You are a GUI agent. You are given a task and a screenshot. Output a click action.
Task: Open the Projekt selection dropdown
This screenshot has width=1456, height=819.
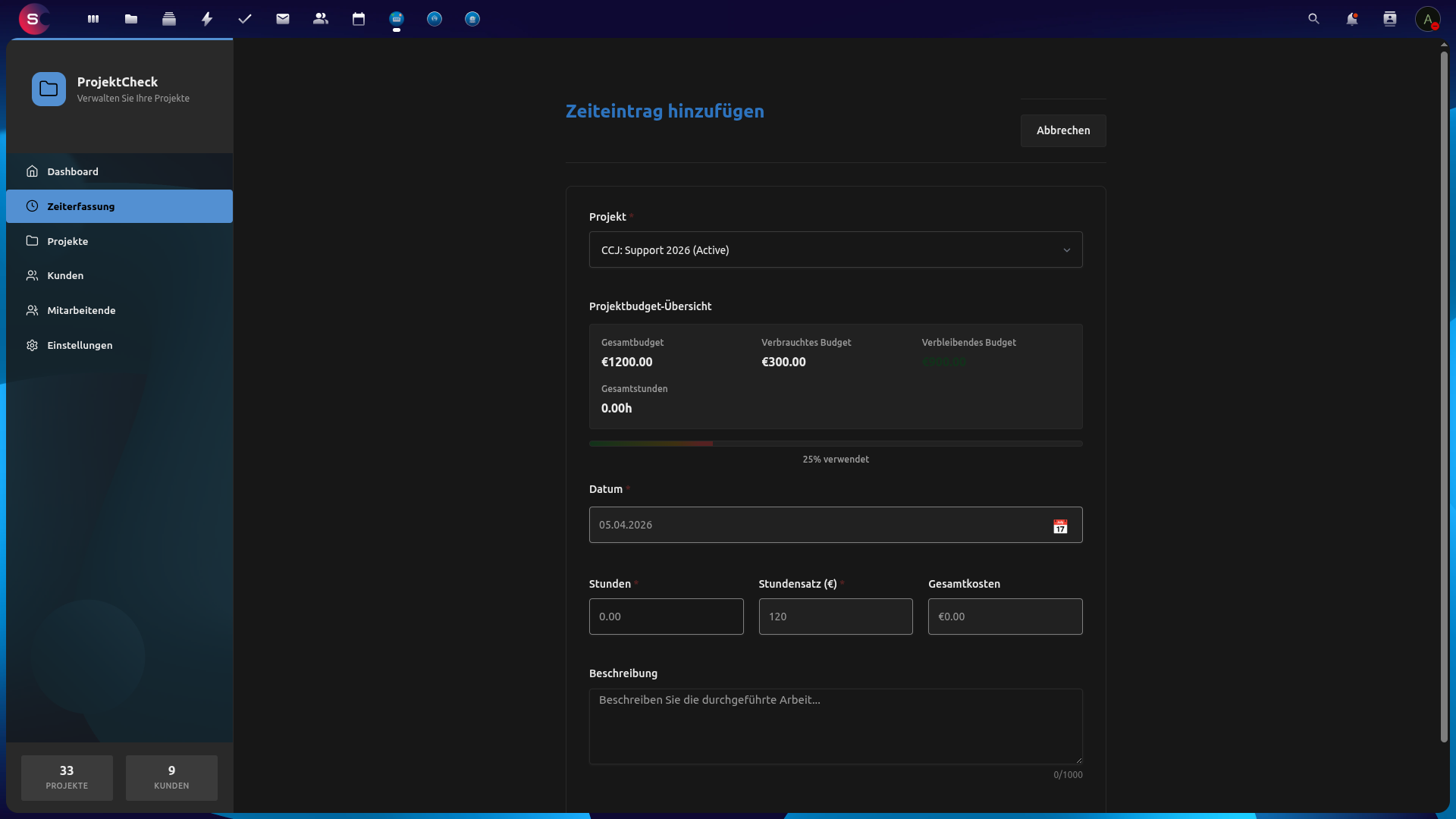836,249
